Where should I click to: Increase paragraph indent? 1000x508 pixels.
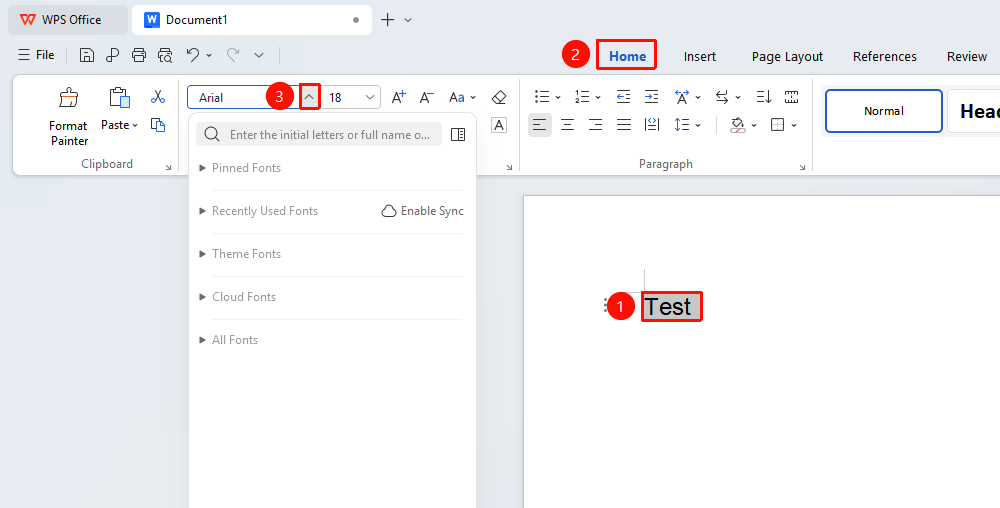pyautogui.click(x=651, y=97)
